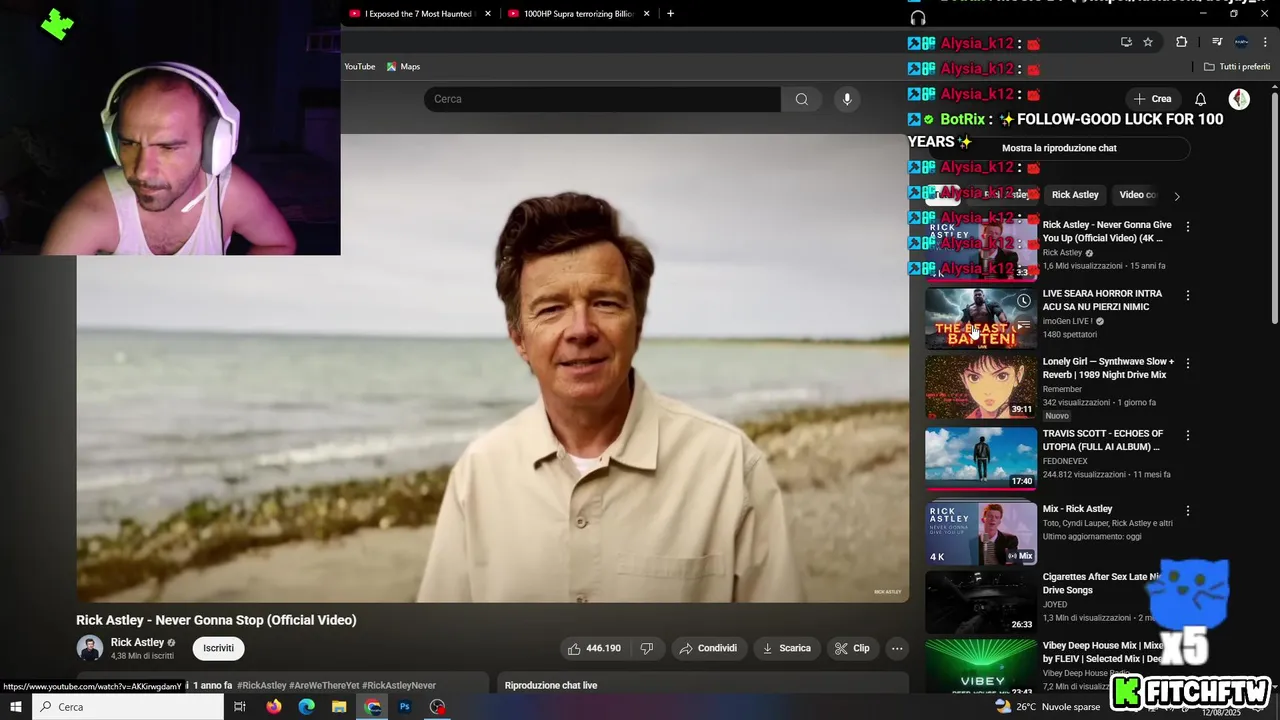This screenshot has width=1280, height=720.
Task: Open Travis Scott Echoes of Utopia thumbnail
Action: pyautogui.click(x=981, y=458)
